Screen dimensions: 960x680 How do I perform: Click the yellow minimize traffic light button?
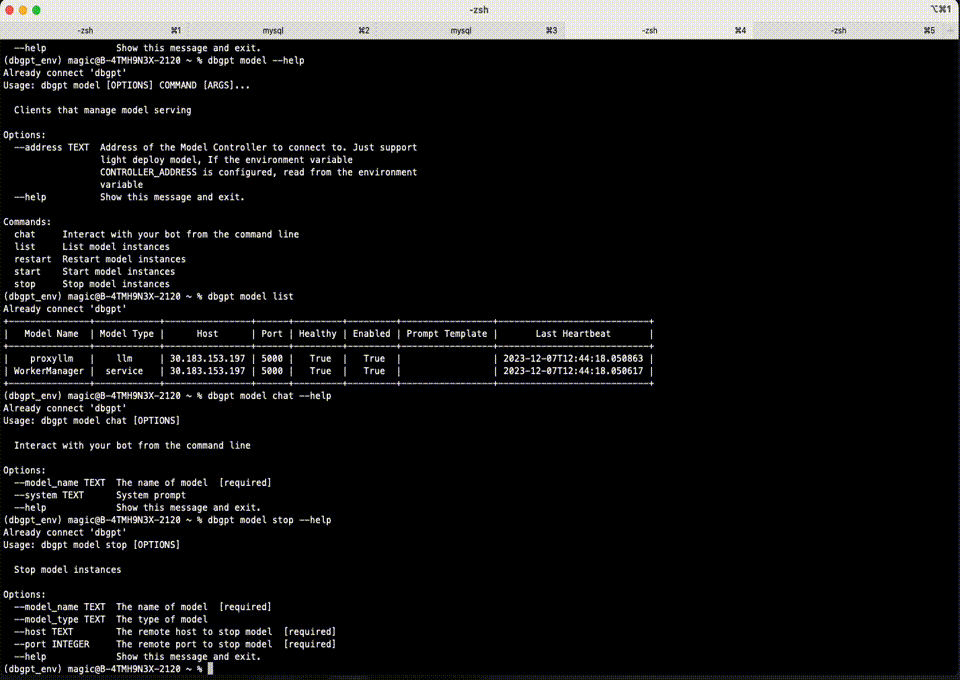click(x=25, y=10)
